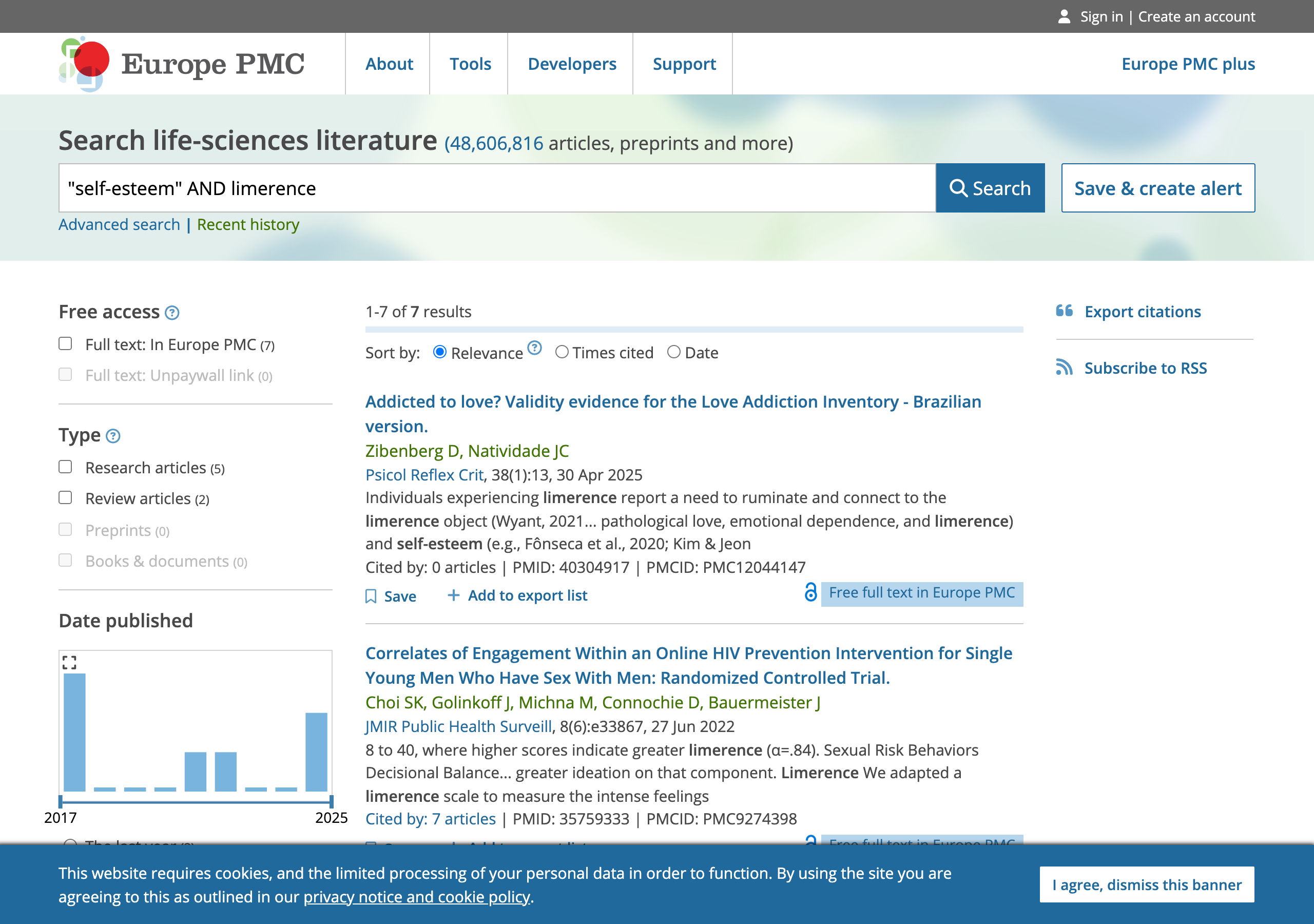This screenshot has height=924, width=1314.
Task: Open Correlates of Engagement HIV Prevention article
Action: [x=689, y=666]
